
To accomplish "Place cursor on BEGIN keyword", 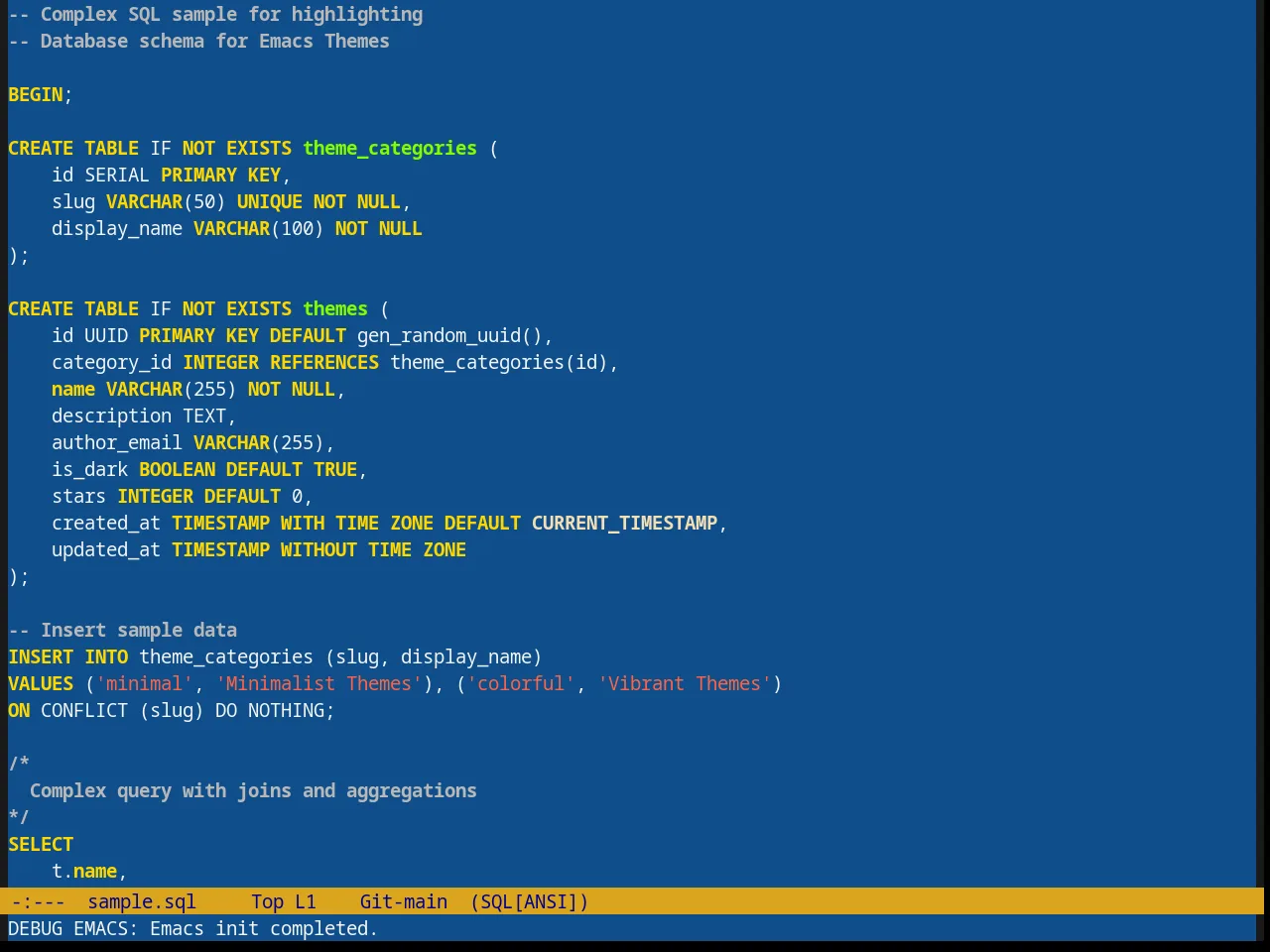I will click(x=36, y=94).
